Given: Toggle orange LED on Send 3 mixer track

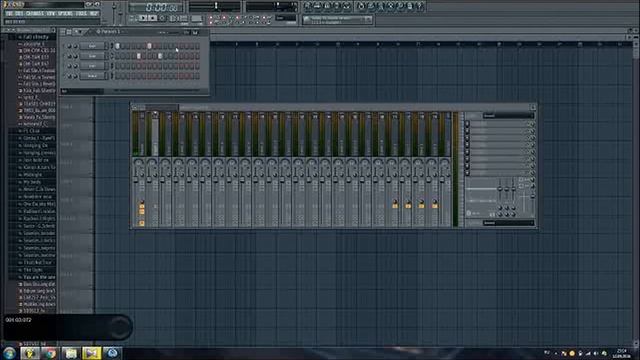Looking at the screenshot, I should 421,205.
